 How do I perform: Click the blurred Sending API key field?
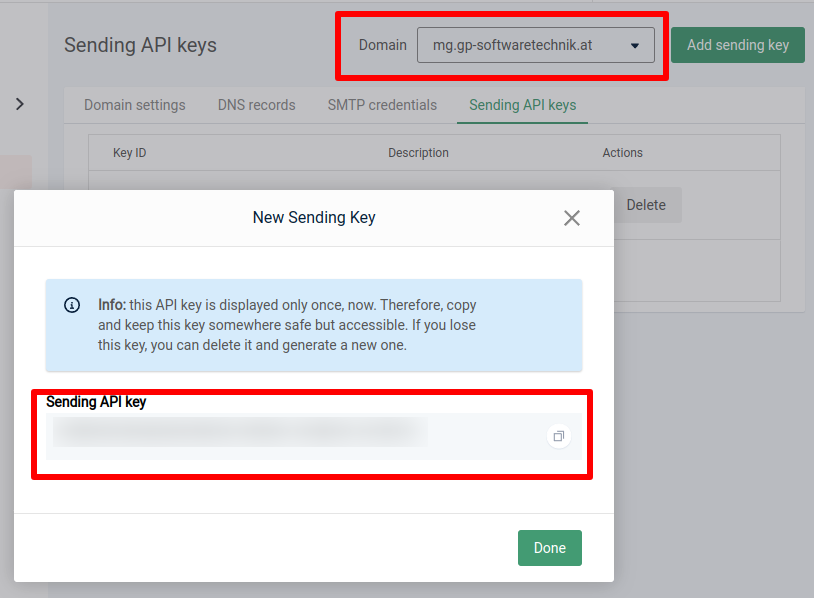(240, 432)
